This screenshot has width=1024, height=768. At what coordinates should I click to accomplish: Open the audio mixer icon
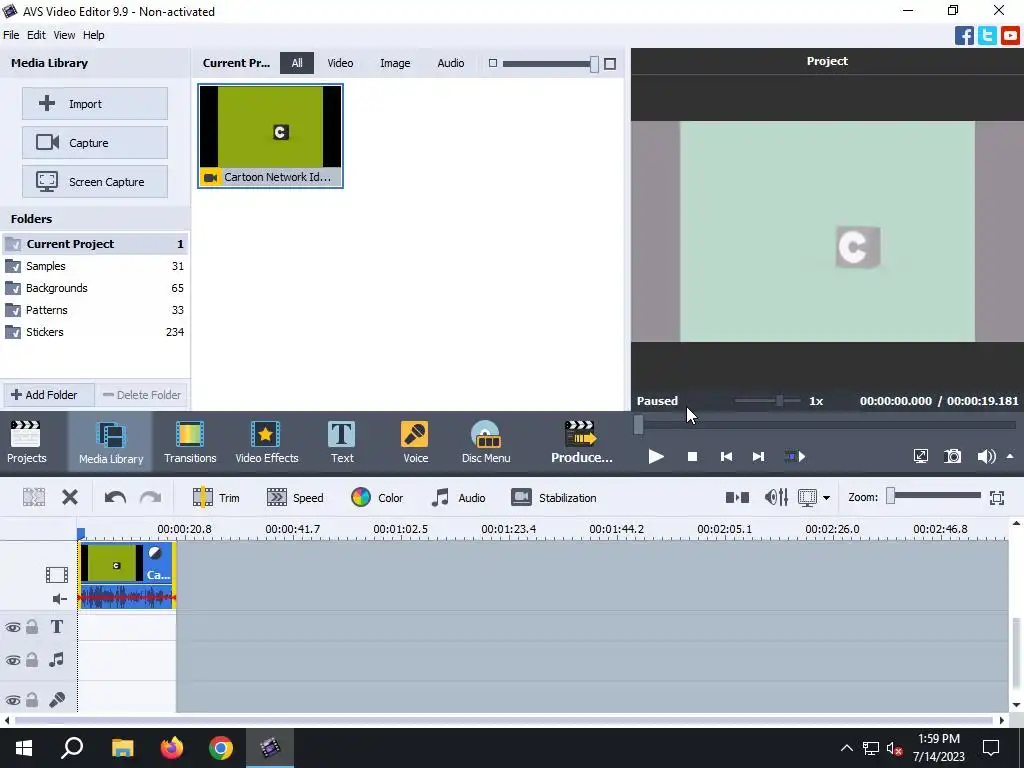pyautogui.click(x=776, y=498)
